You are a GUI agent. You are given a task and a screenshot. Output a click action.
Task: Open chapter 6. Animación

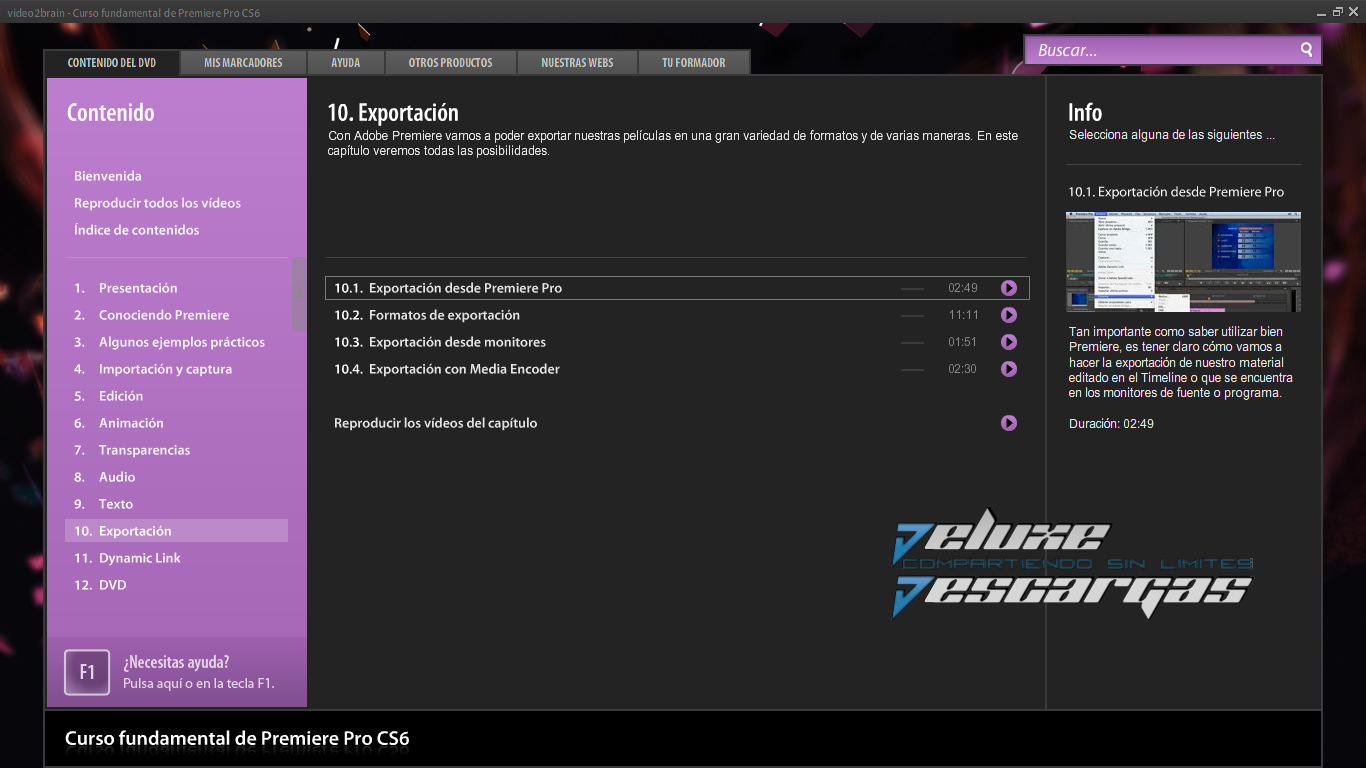point(119,423)
